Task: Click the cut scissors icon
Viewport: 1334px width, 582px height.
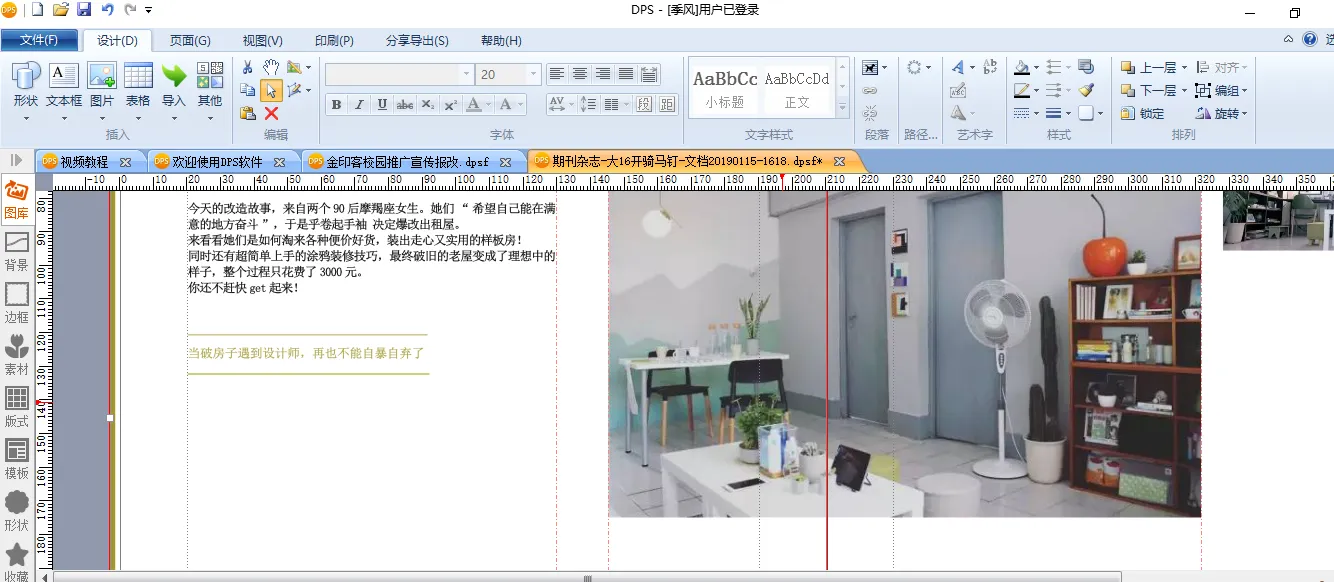Action: pyautogui.click(x=248, y=67)
